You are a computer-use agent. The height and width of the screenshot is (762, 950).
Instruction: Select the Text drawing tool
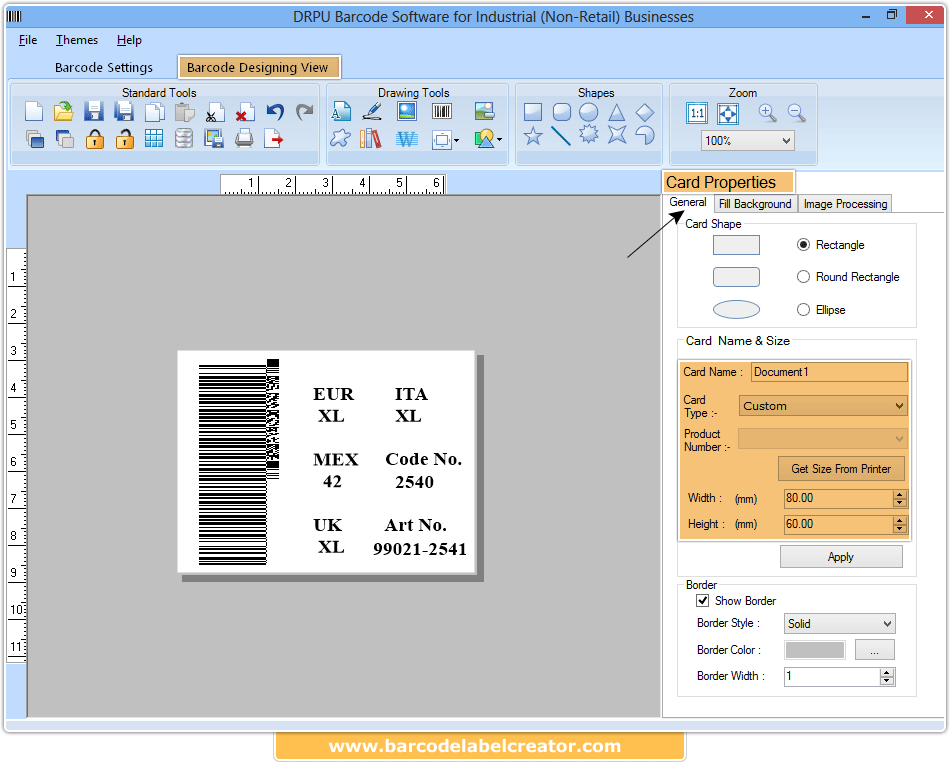(341, 111)
